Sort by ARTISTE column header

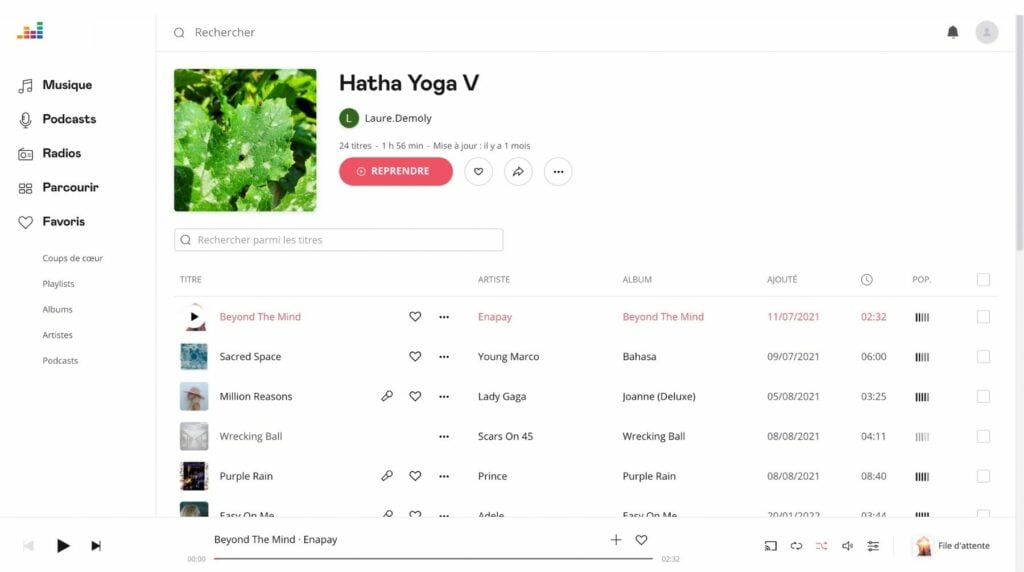click(494, 279)
